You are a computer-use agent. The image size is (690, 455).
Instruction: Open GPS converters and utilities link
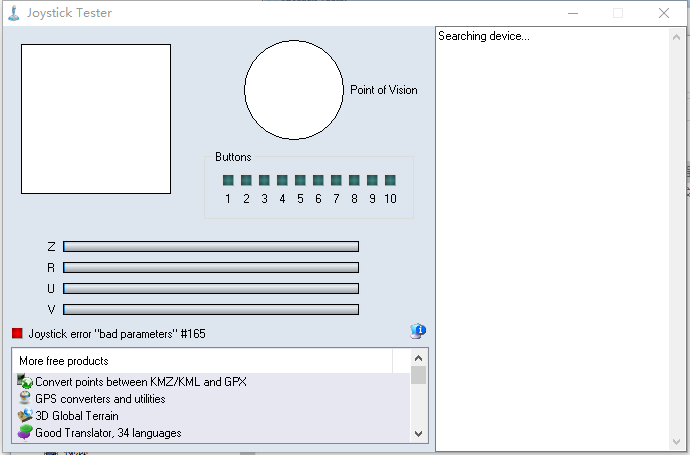100,399
